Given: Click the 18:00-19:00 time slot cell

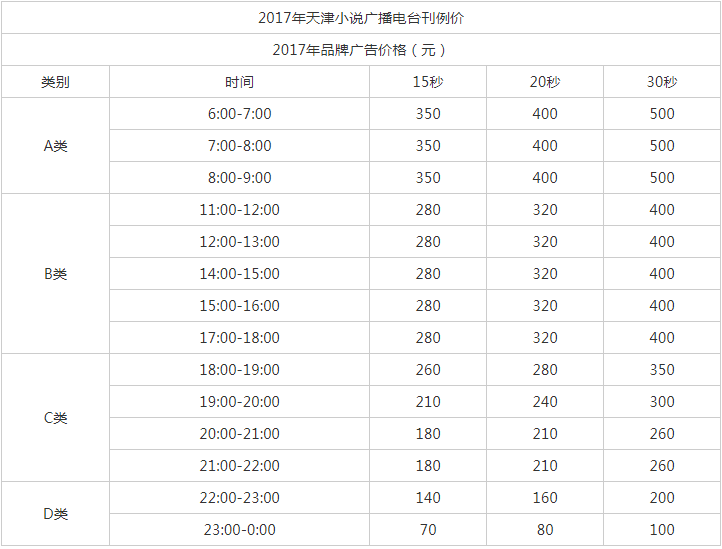Looking at the screenshot, I should (239, 369).
